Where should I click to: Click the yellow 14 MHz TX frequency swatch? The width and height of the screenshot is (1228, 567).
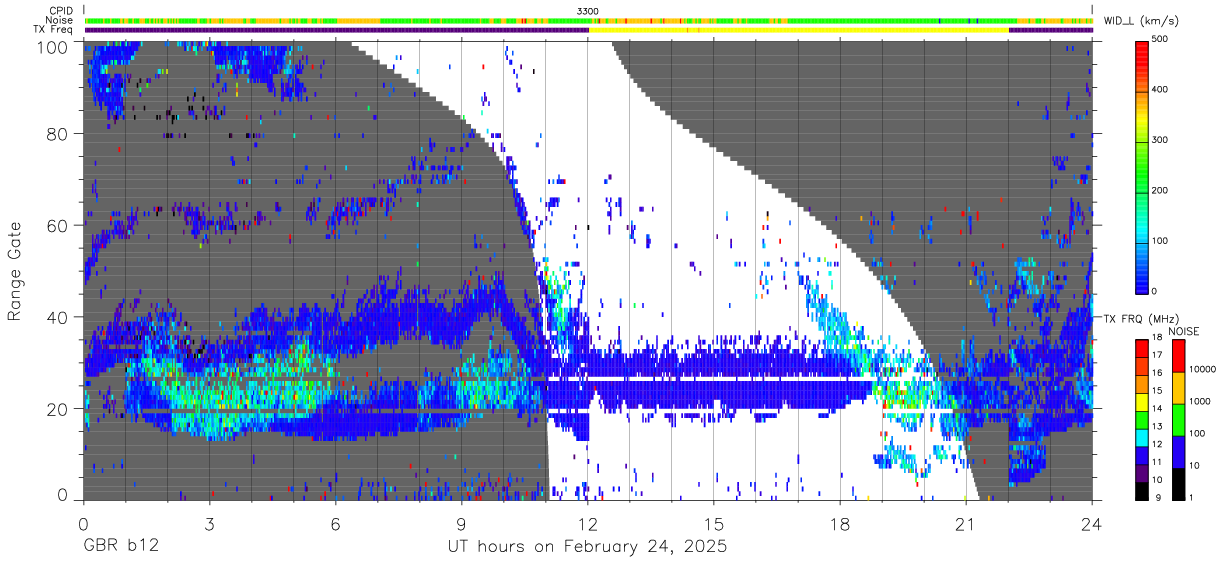click(1143, 402)
